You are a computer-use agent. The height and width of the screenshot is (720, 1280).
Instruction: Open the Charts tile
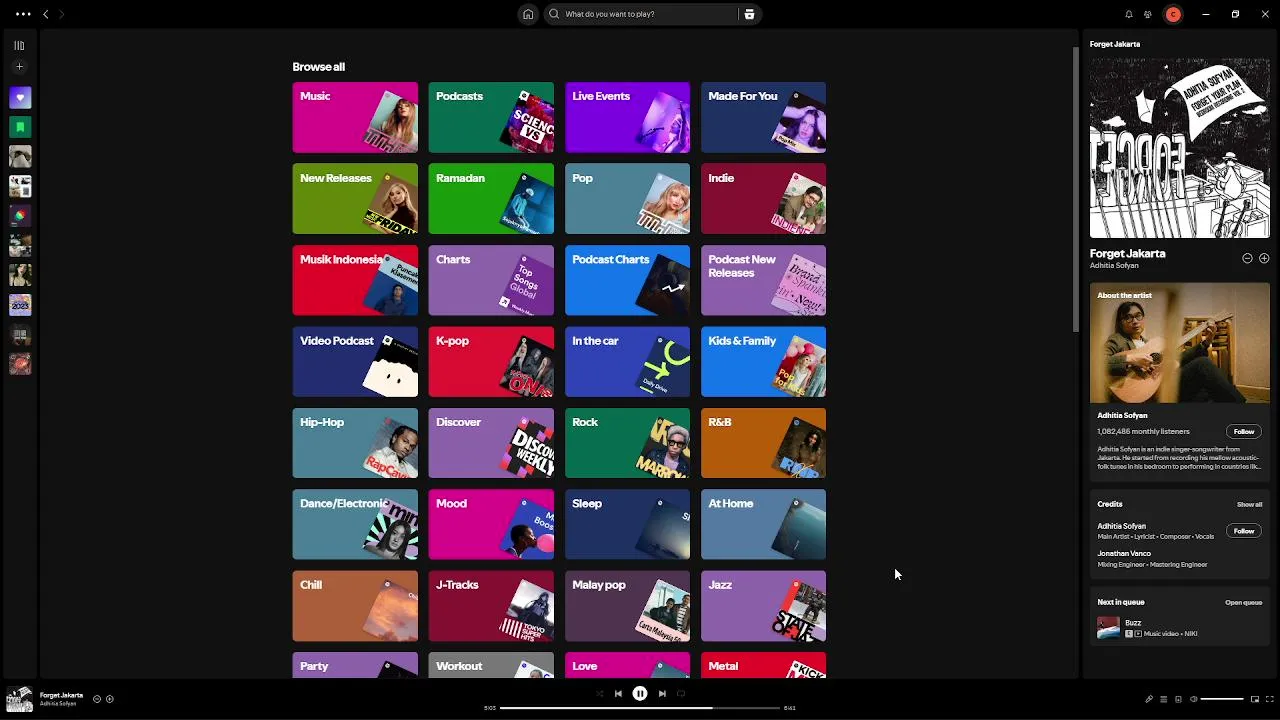click(x=491, y=280)
